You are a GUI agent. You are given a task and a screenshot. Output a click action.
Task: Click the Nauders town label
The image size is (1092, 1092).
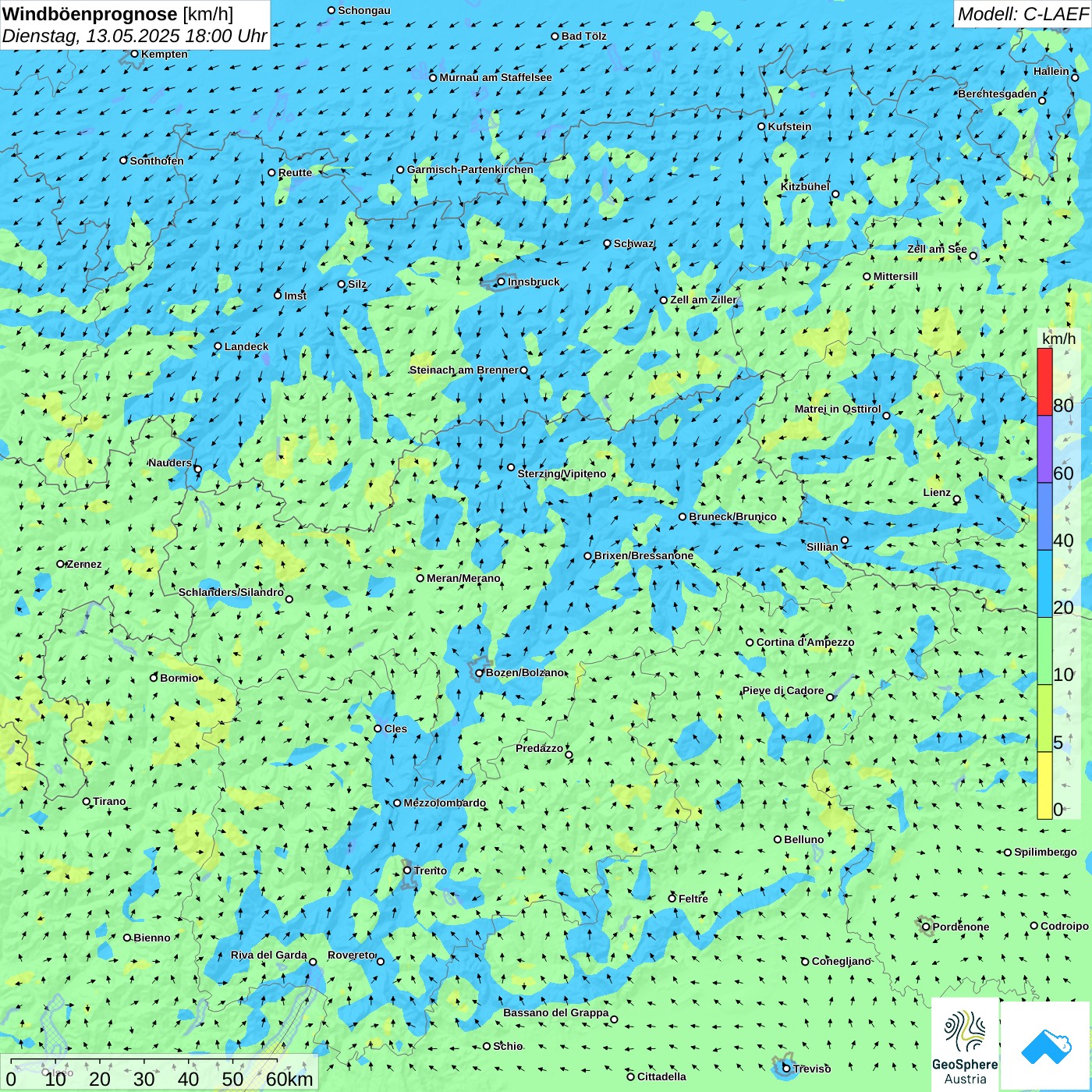169,463
